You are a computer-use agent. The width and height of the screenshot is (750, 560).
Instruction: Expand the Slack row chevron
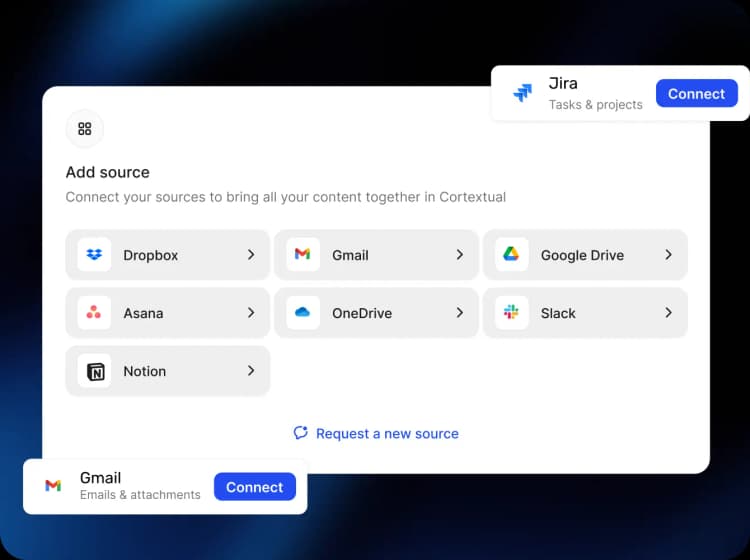(668, 313)
